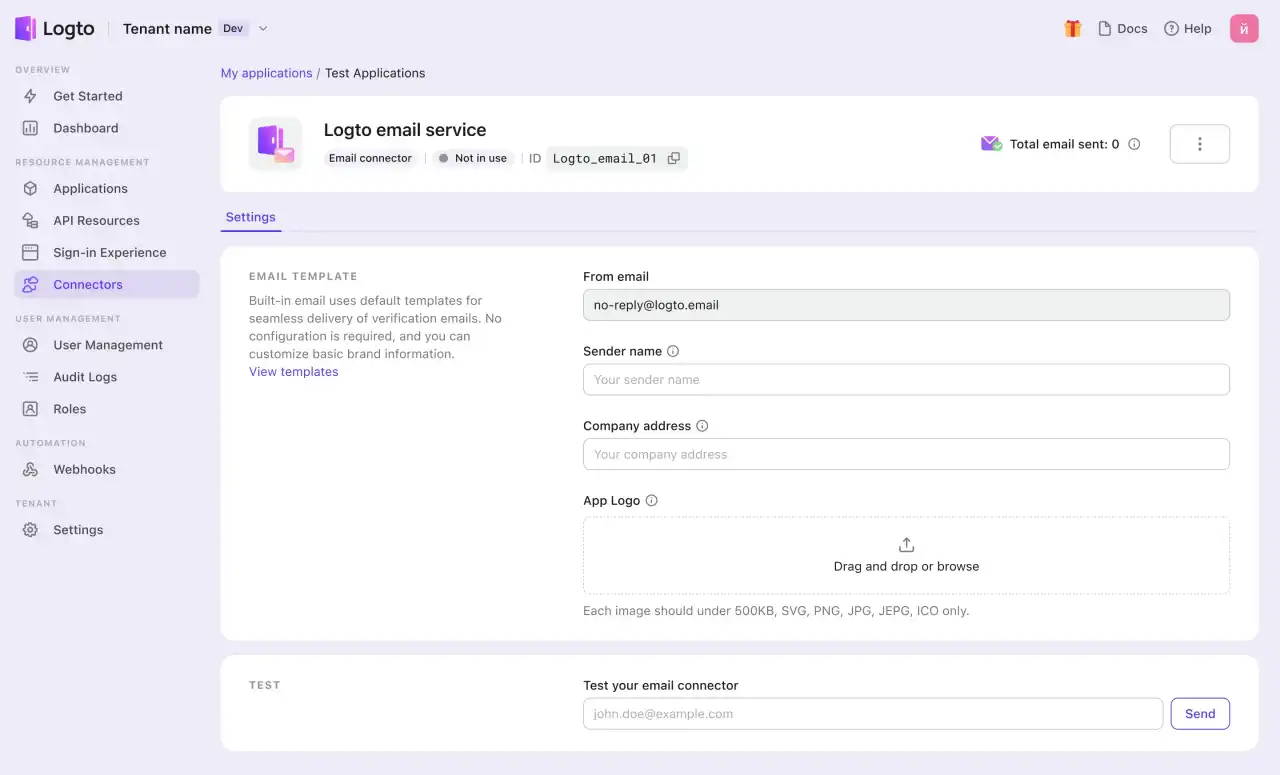Expand the Tenant name dropdown chevron
The width and height of the screenshot is (1280, 775).
click(263, 29)
